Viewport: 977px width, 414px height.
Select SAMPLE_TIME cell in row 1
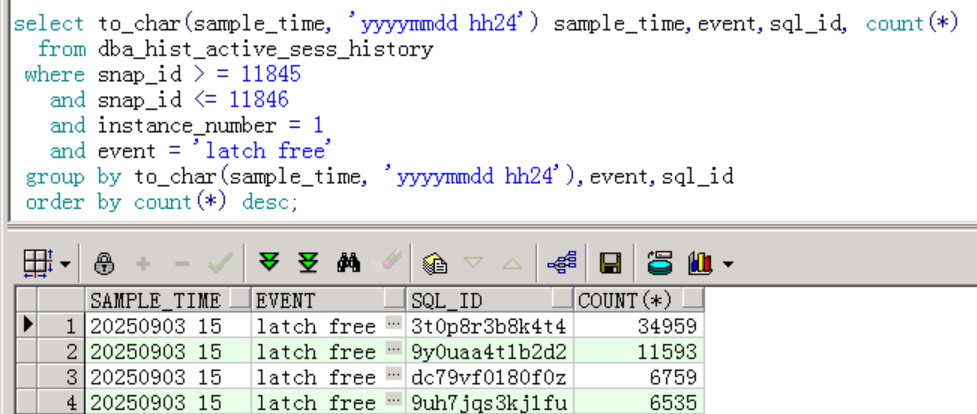coord(168,325)
